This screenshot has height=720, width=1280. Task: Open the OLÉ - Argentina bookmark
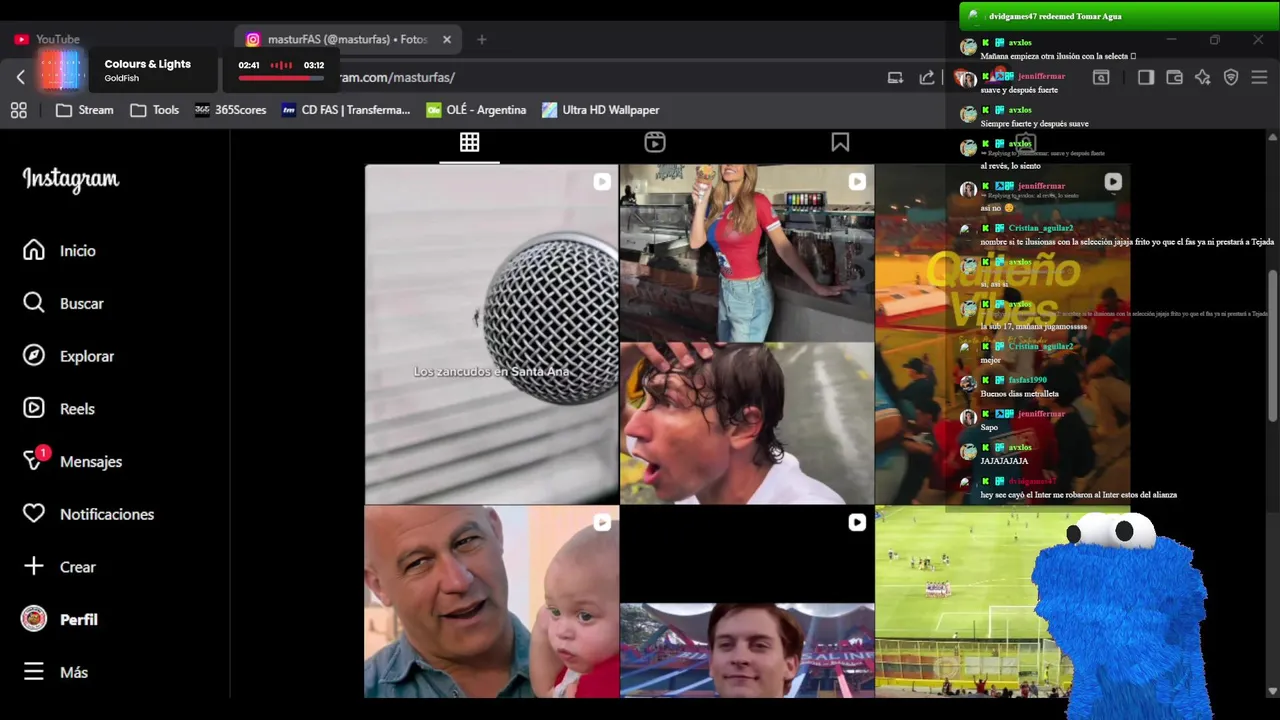(476, 110)
